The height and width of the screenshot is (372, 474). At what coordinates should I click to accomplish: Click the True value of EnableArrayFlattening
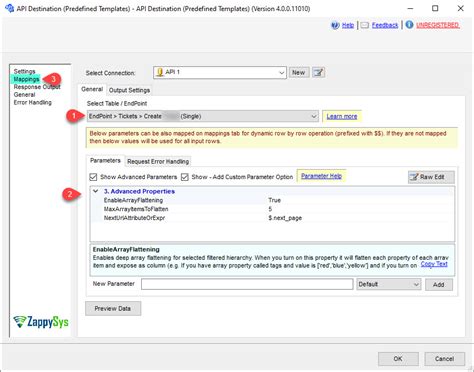[274, 200]
